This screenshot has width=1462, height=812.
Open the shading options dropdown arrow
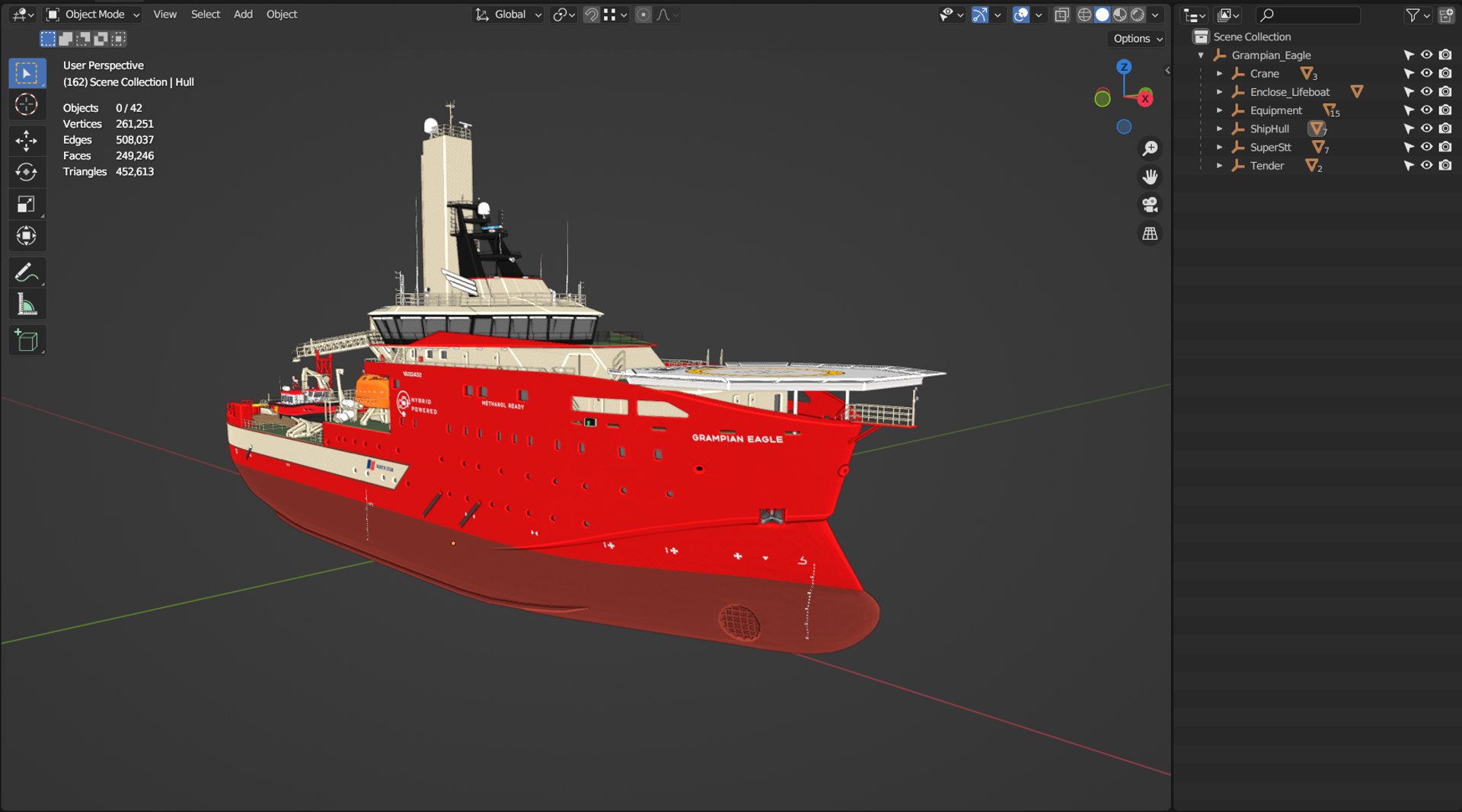1155,14
